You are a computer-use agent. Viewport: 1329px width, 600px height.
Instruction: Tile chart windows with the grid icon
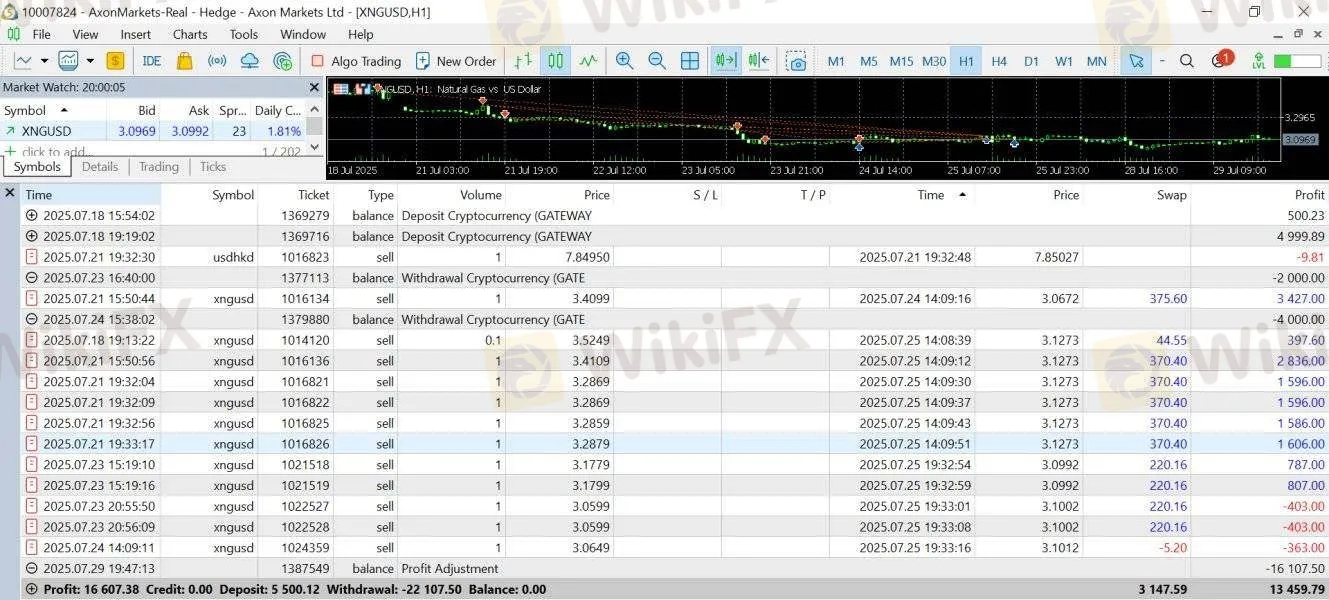(x=690, y=61)
